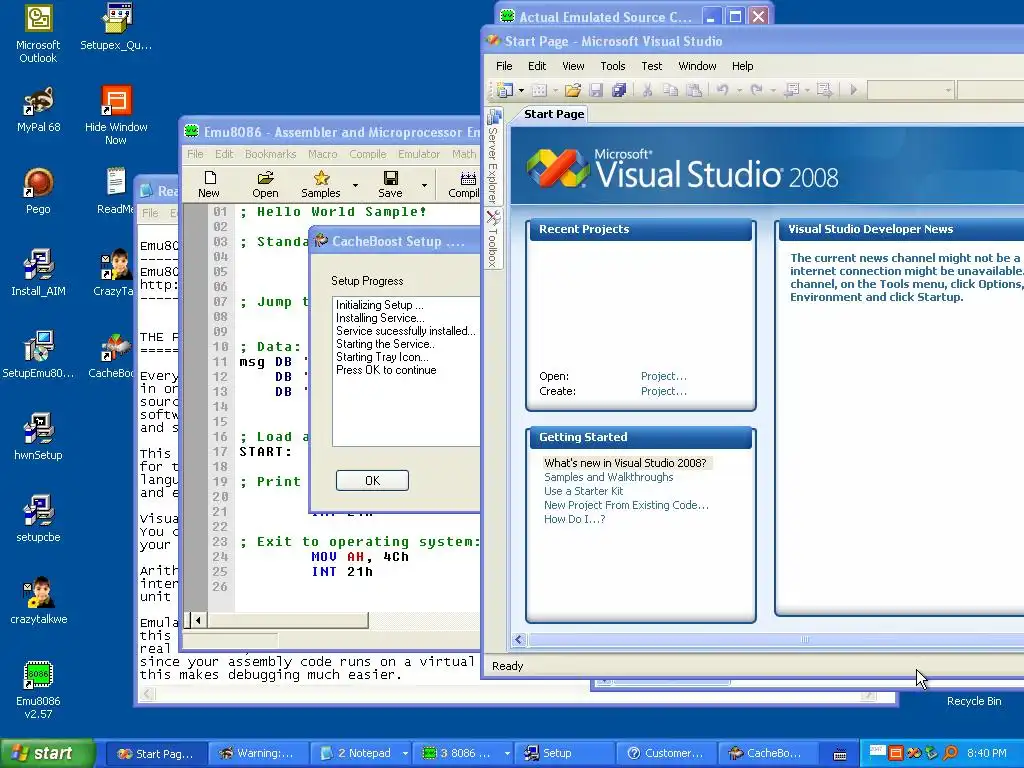Click the Paste icon in Visual Studio toolbar
The height and width of the screenshot is (768, 1024).
tap(694, 89)
